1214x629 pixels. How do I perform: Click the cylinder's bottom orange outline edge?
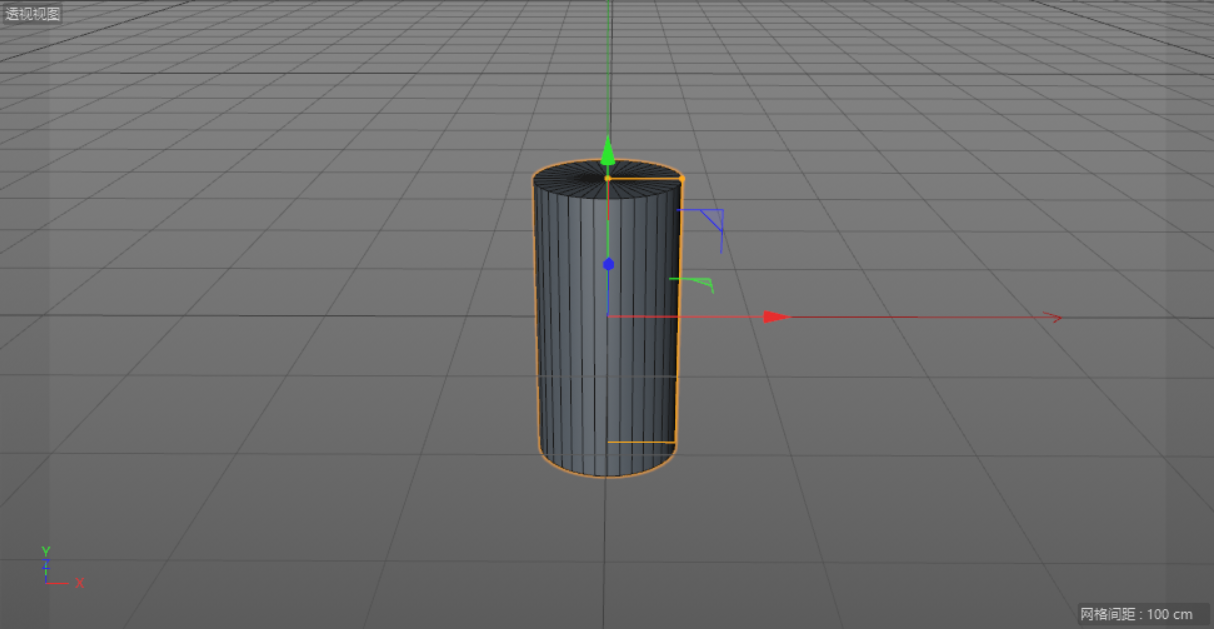click(x=607, y=477)
